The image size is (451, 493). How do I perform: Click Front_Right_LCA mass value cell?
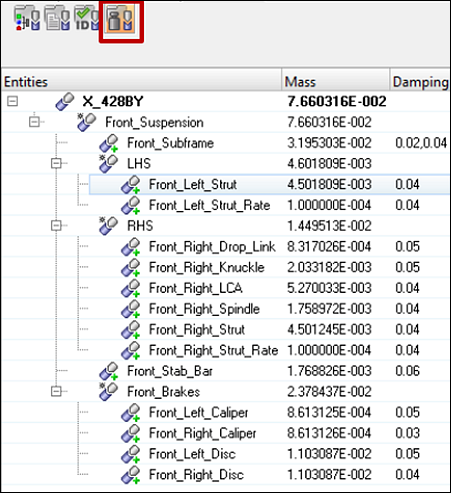coord(329,288)
